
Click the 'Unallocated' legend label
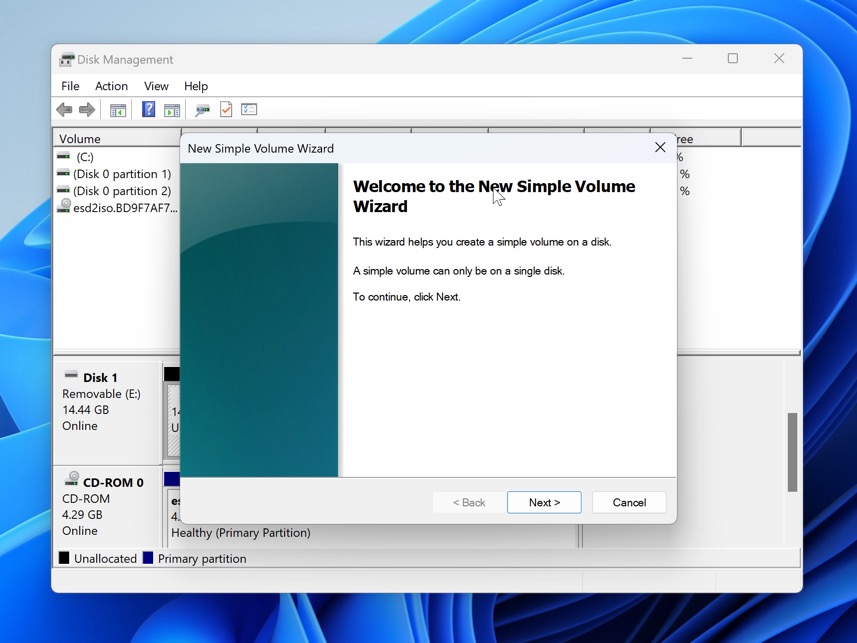click(x=105, y=559)
